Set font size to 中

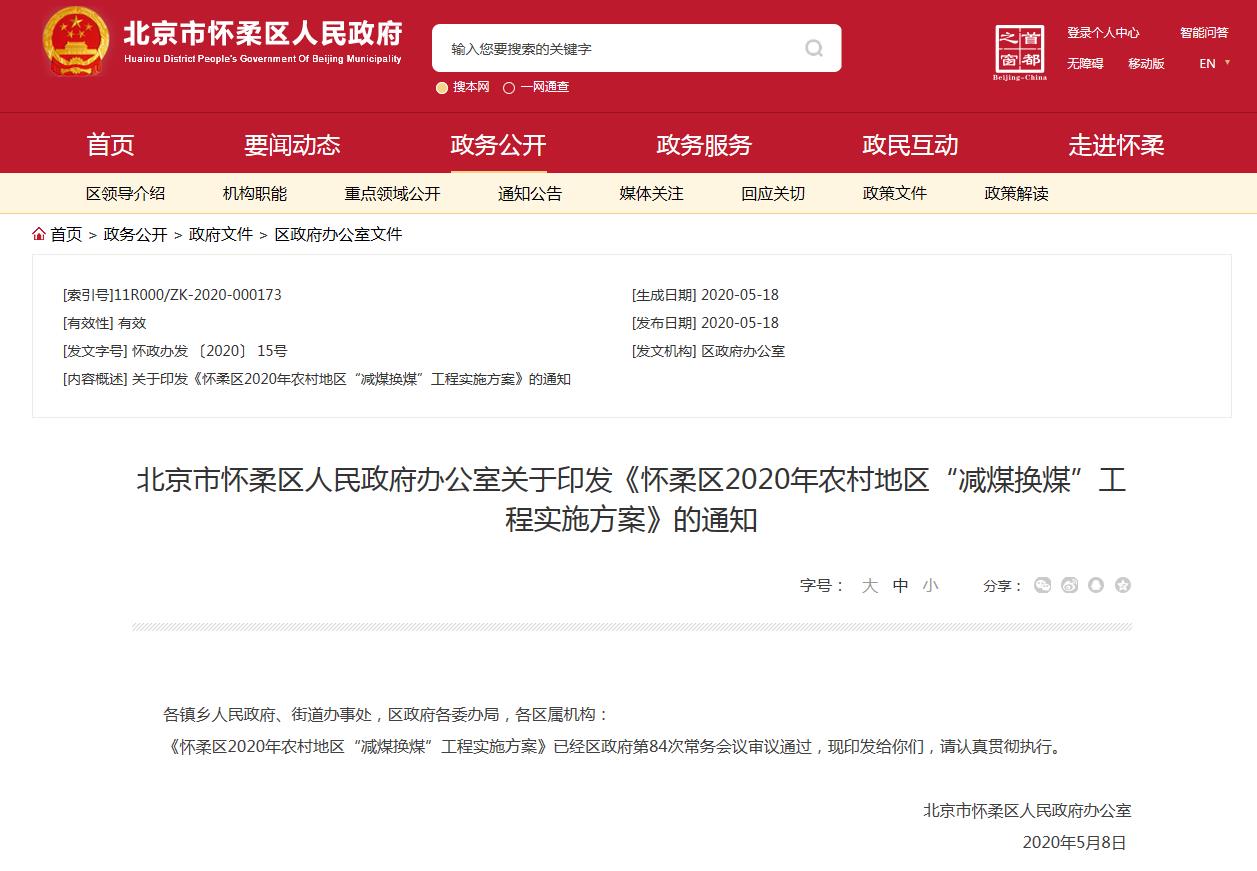coord(901,586)
